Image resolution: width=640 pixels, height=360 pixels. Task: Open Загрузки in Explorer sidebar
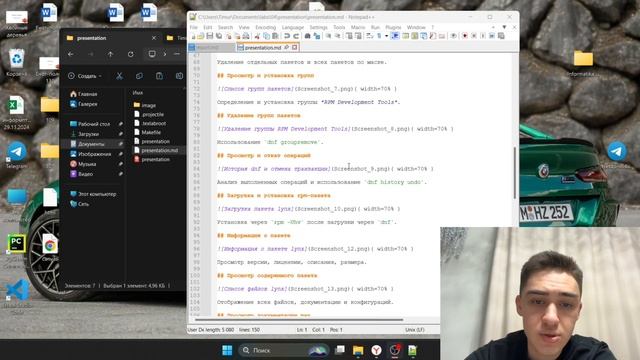point(89,134)
